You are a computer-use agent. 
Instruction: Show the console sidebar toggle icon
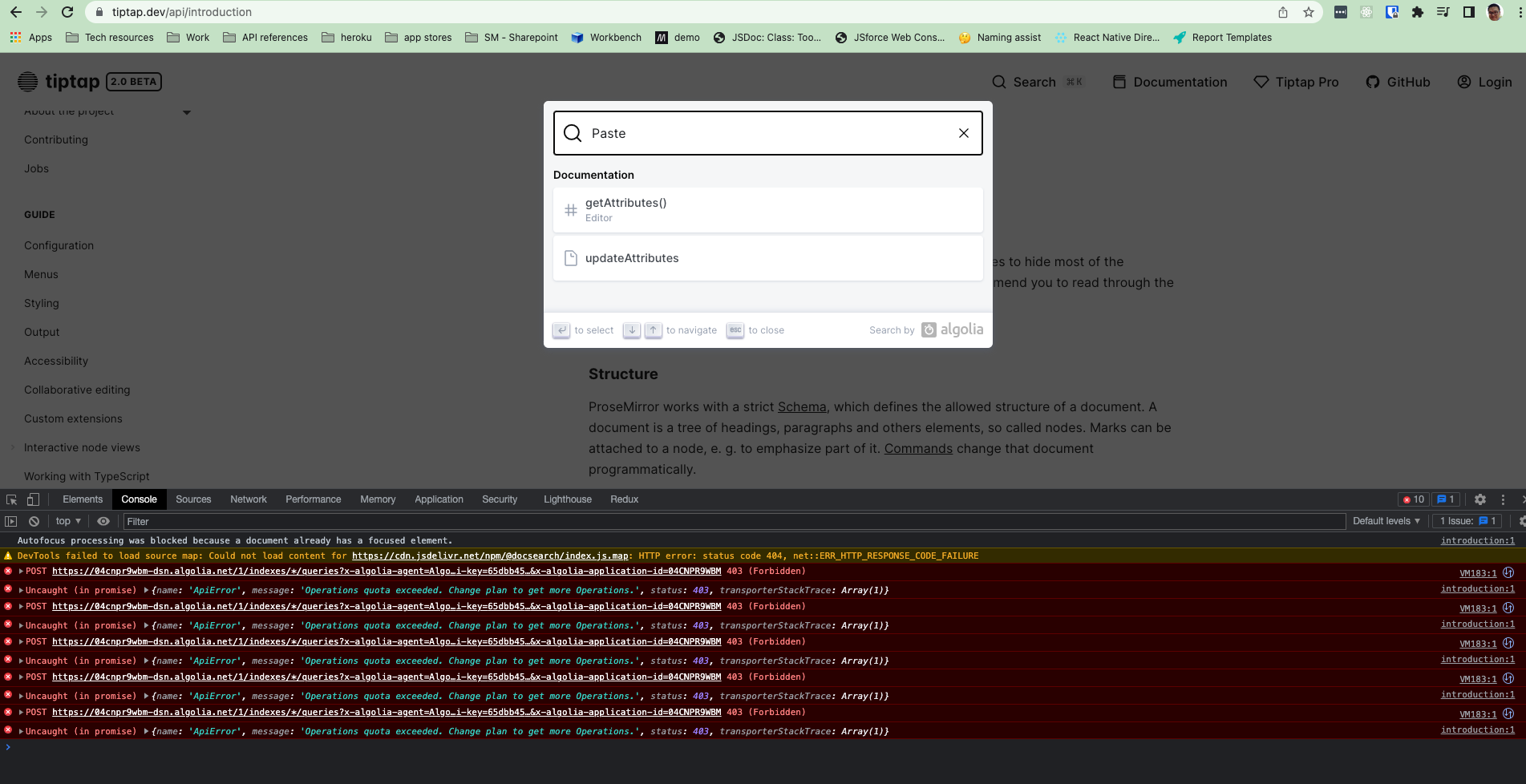click(x=11, y=521)
